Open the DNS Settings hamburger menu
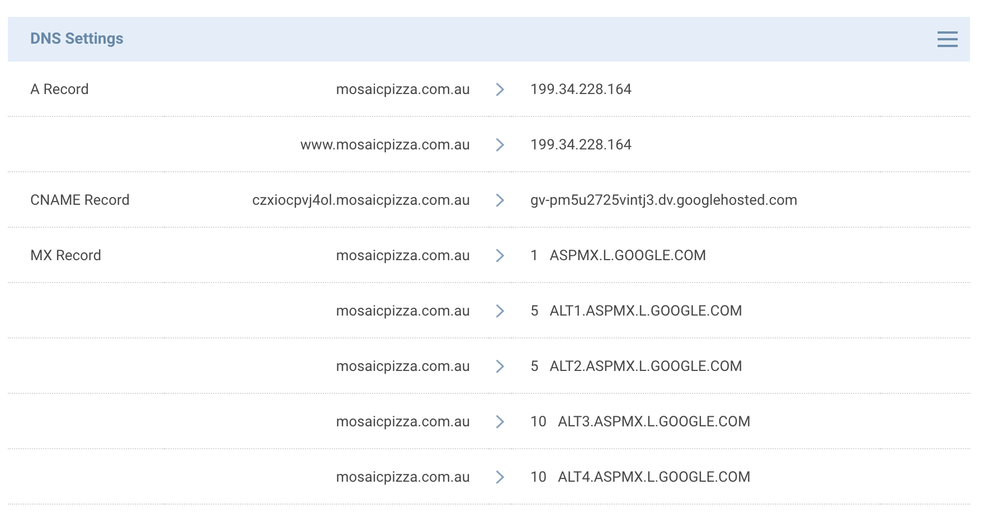 pyautogui.click(x=947, y=39)
